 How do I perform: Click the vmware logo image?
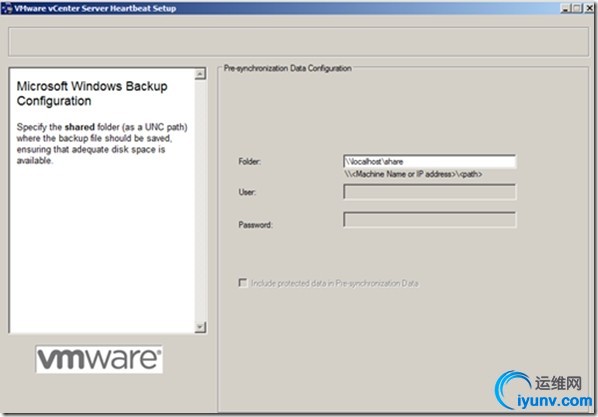(99, 359)
